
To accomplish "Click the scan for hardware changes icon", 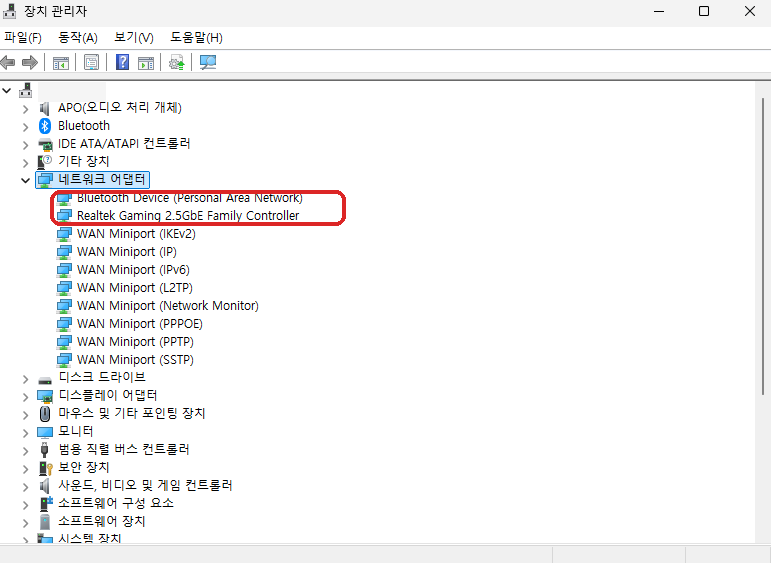I will 208,62.
